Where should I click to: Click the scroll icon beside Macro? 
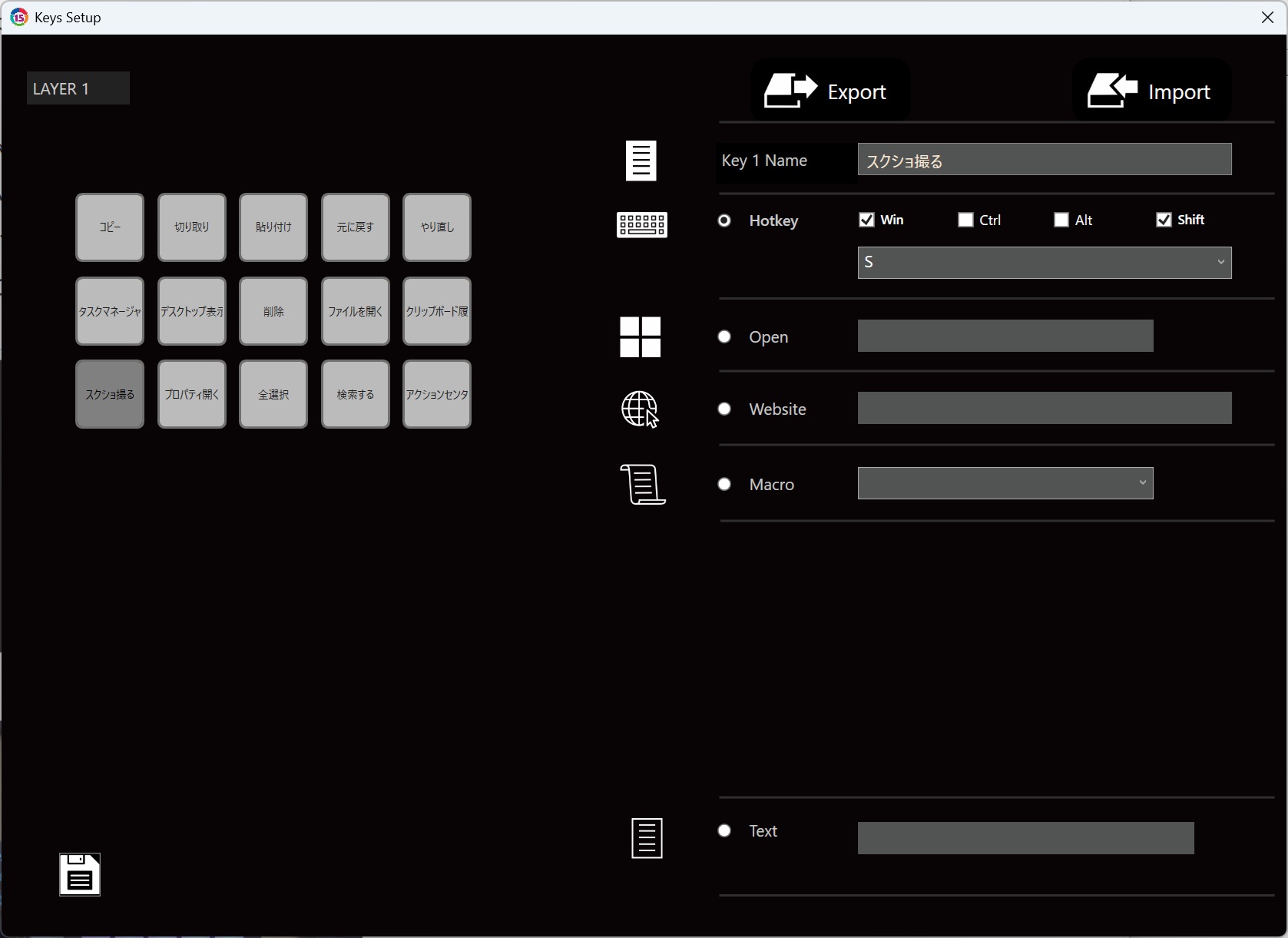pyautogui.click(x=642, y=485)
